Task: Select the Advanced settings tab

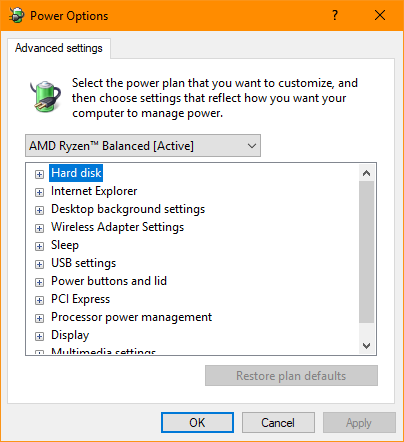Action: pos(59,48)
